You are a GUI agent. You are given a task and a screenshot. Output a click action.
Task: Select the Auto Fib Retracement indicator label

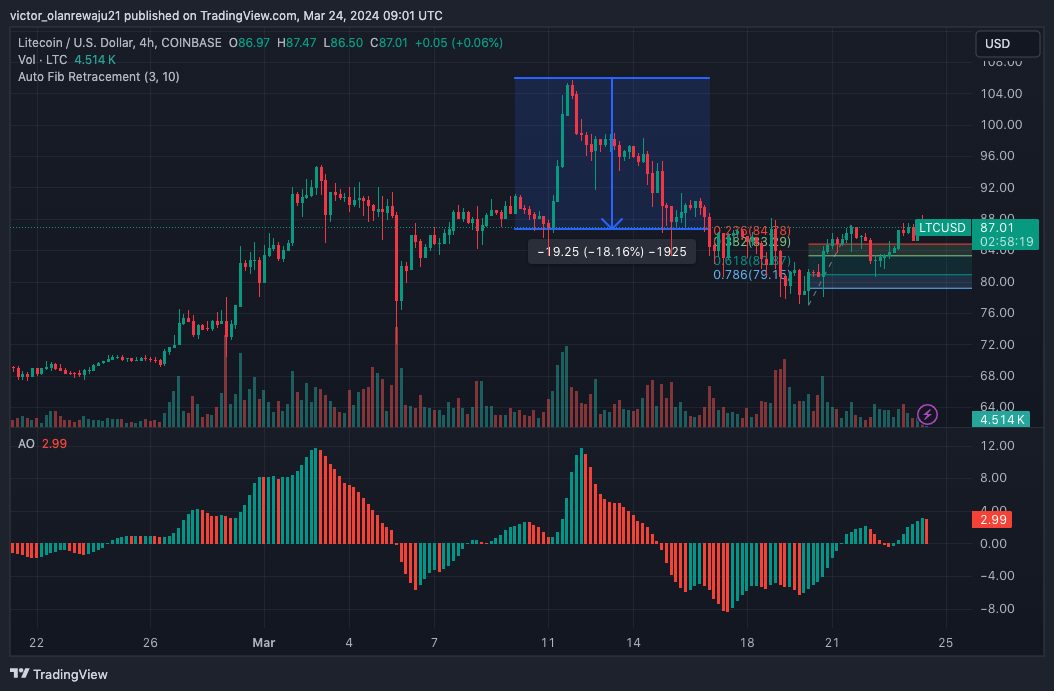98,77
